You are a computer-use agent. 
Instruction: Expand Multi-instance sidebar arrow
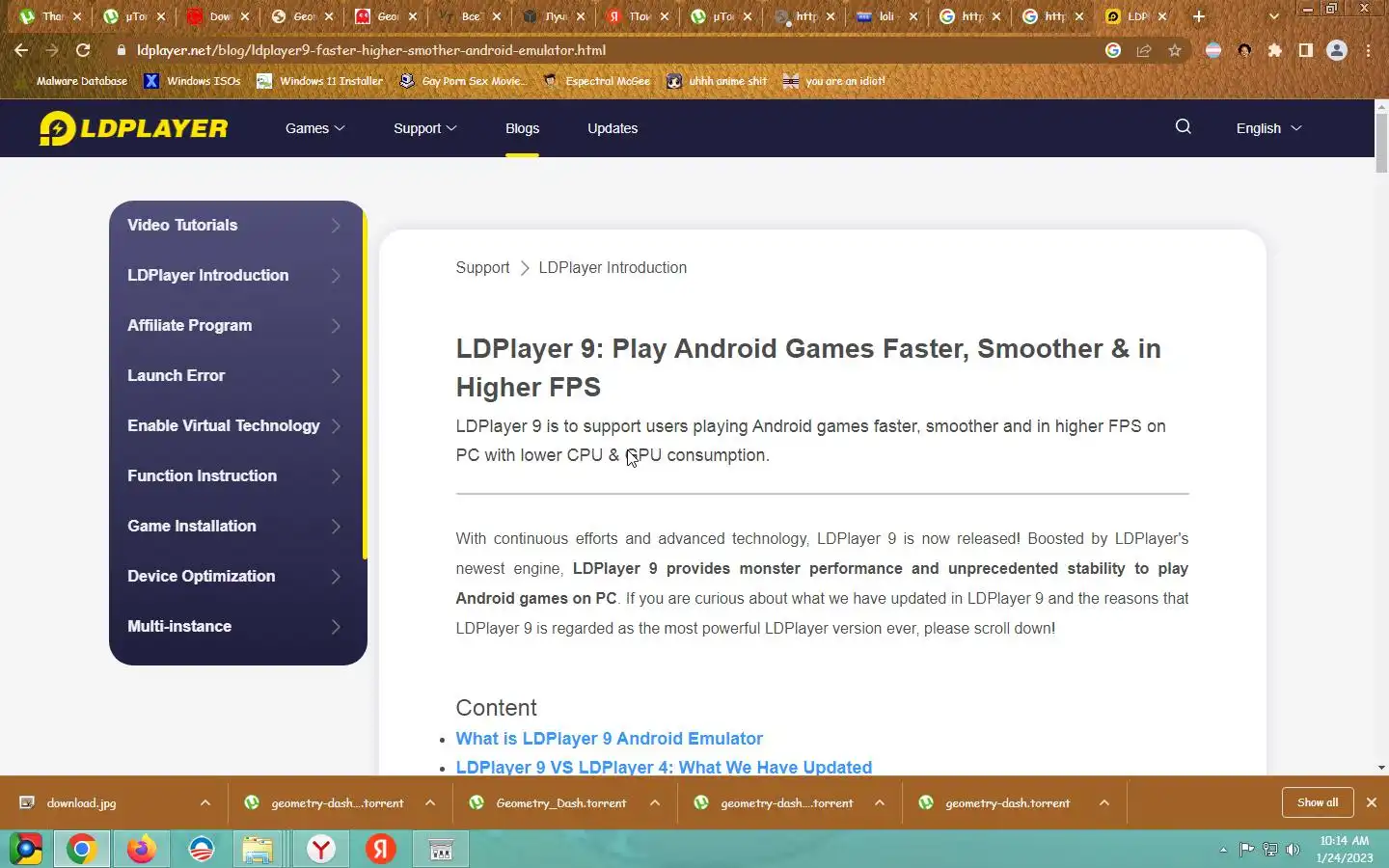point(336,627)
